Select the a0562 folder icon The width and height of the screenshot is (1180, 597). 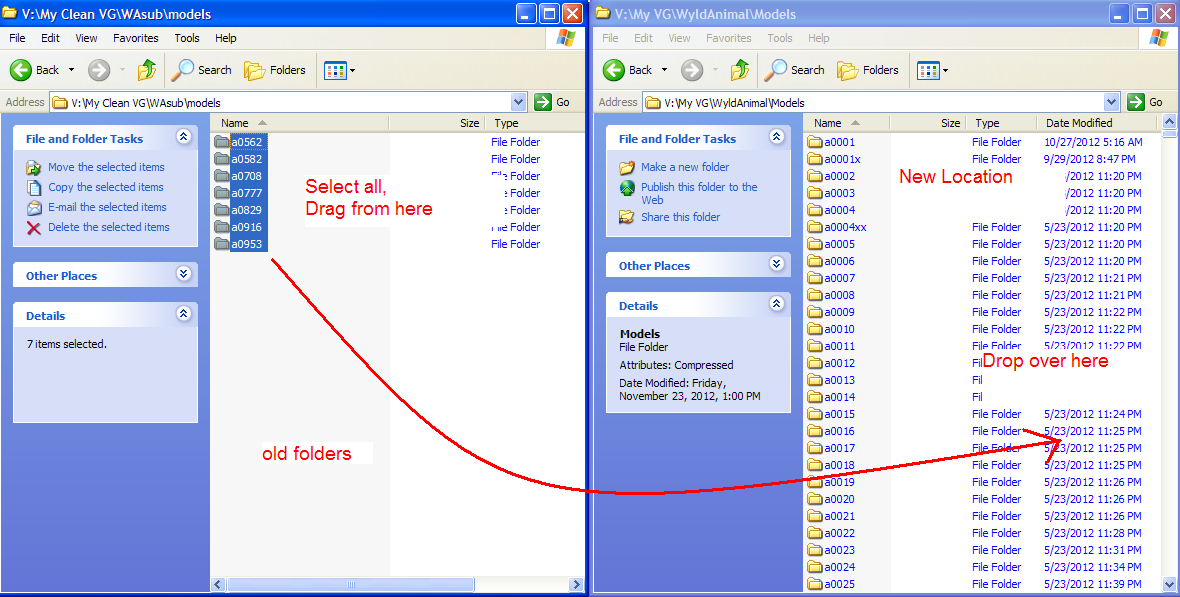[222, 142]
